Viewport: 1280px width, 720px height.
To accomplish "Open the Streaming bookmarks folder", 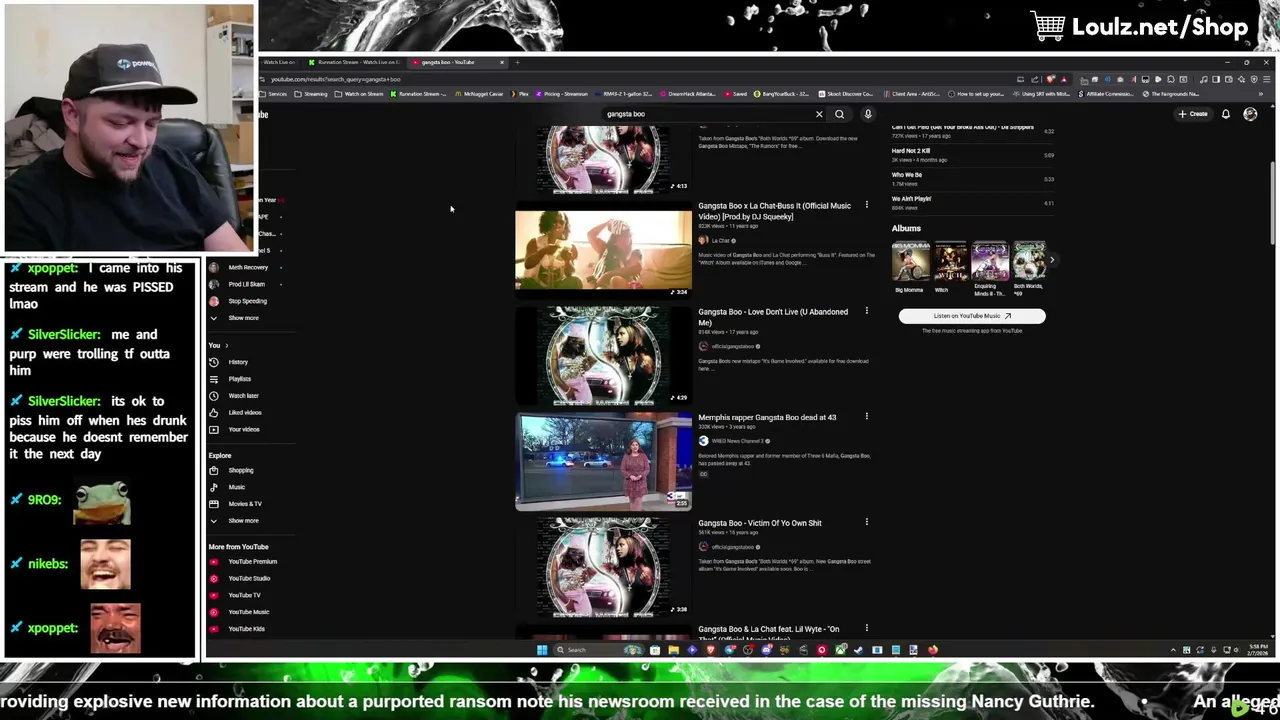I will (x=311, y=94).
